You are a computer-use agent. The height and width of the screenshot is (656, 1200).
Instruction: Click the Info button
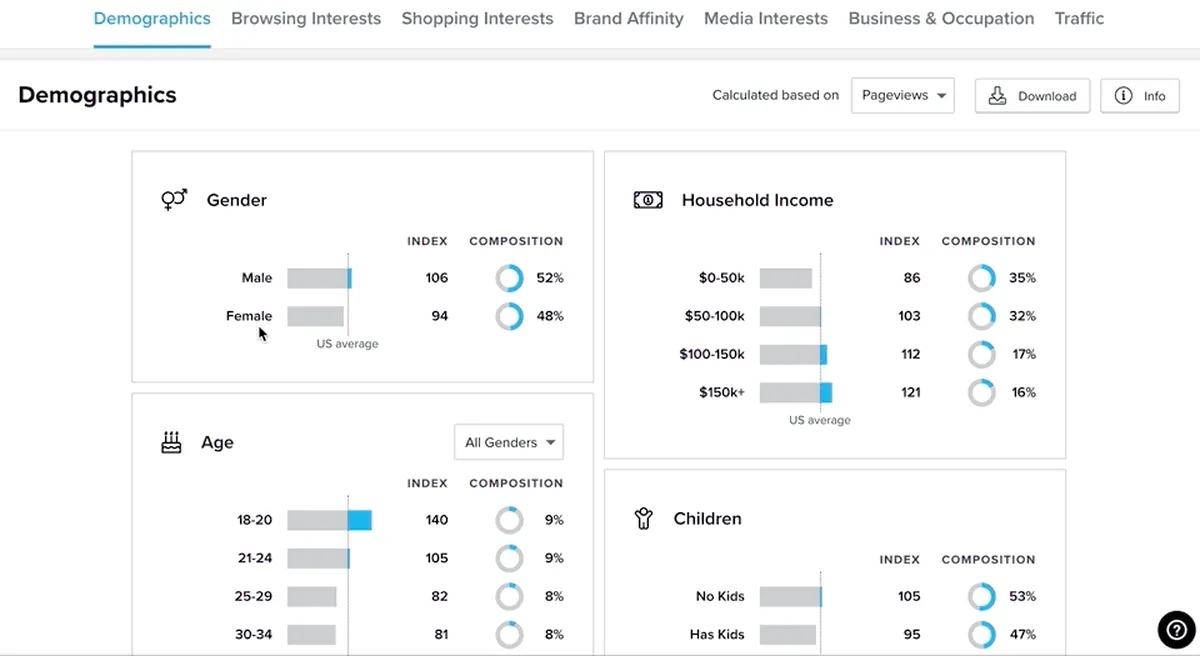[x=1140, y=96]
